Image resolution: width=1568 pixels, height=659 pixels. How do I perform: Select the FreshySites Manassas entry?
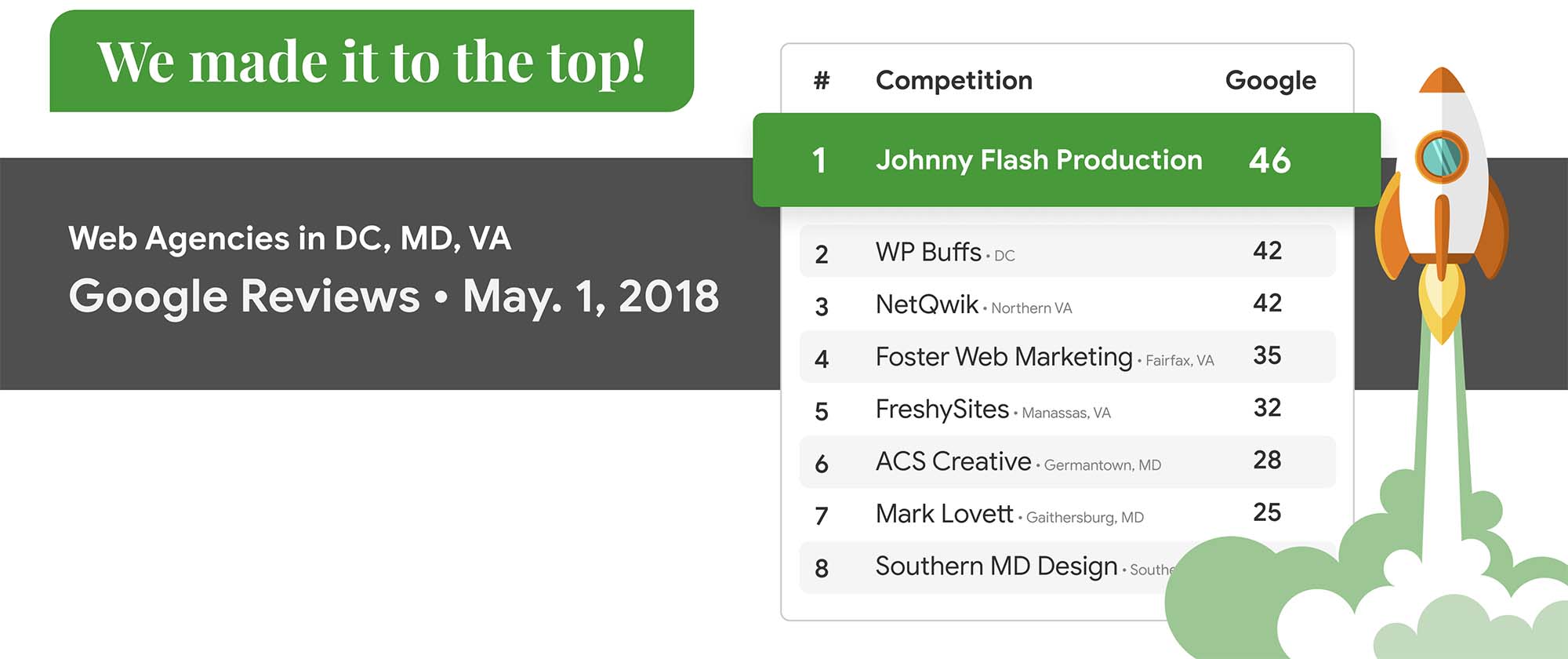tap(1067, 409)
